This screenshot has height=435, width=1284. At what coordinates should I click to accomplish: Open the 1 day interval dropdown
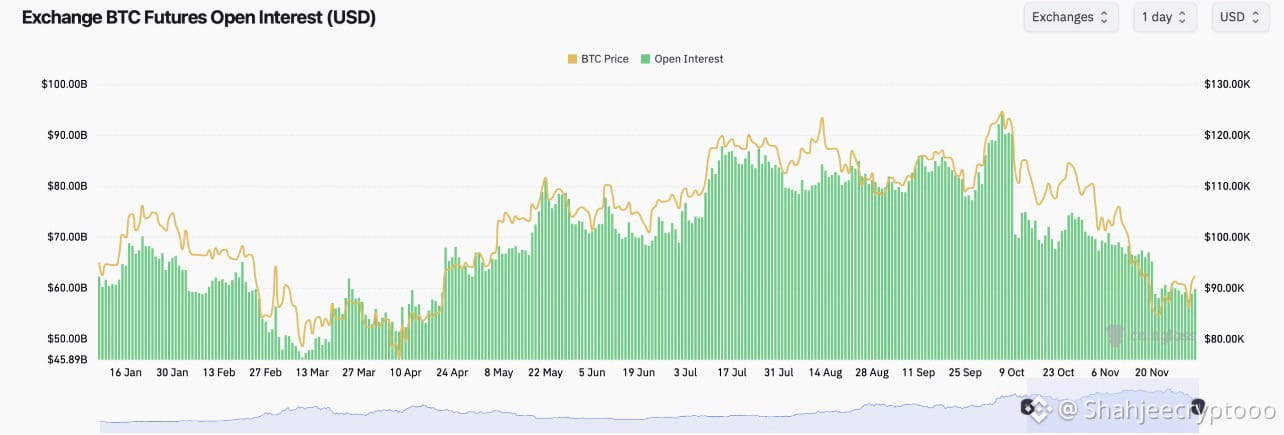pos(1165,17)
